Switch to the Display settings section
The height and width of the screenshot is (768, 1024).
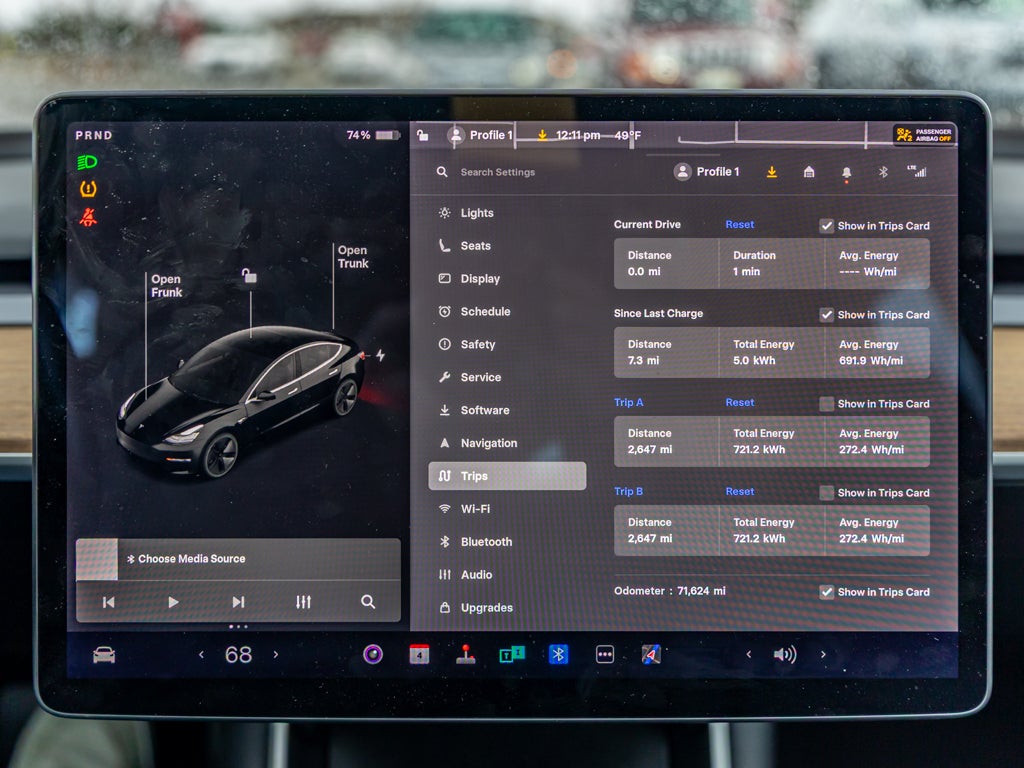pyautogui.click(x=482, y=278)
